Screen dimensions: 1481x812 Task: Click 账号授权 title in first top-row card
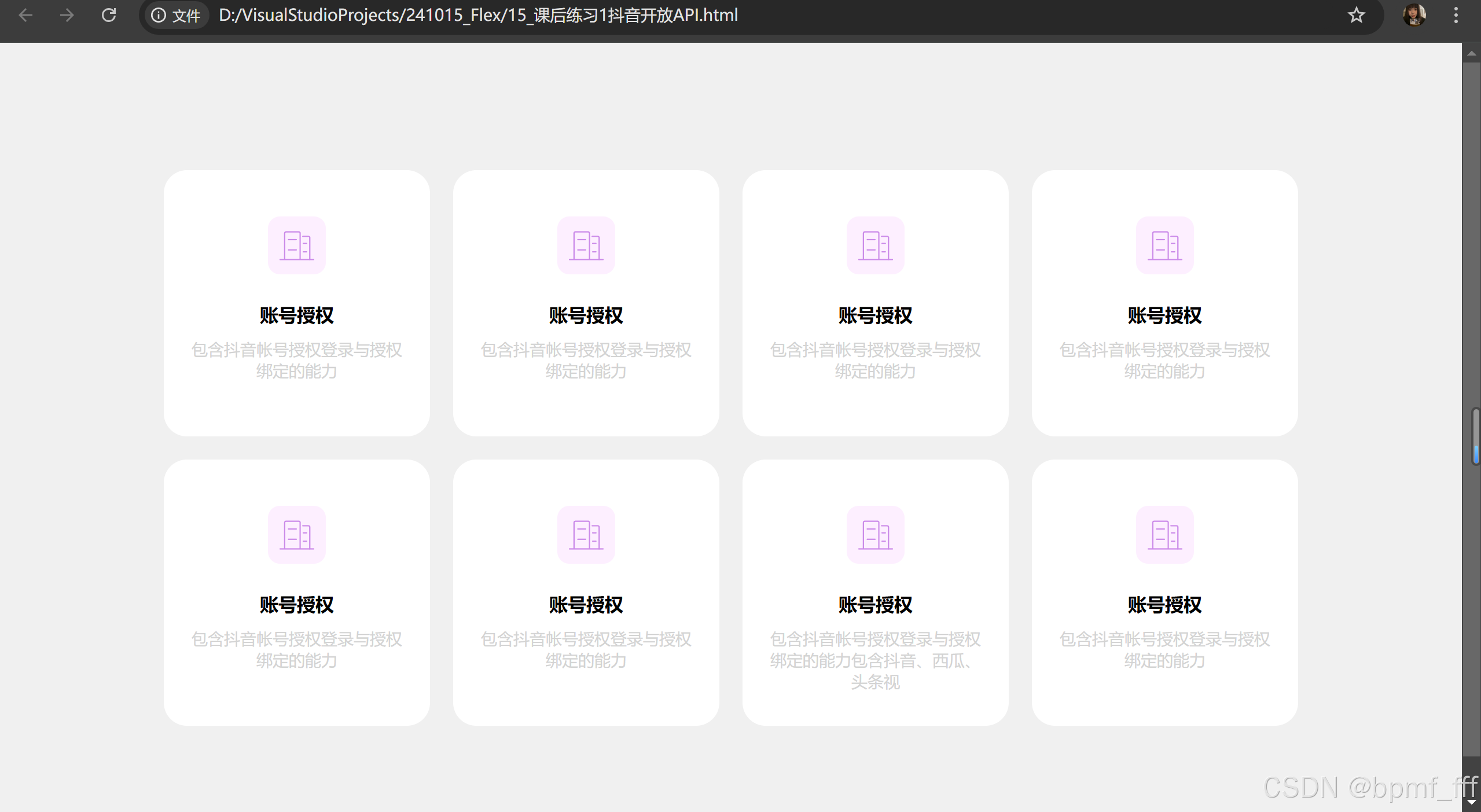coord(297,315)
